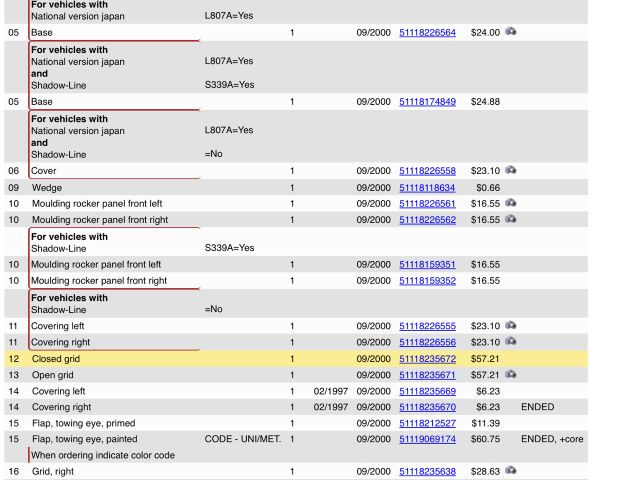This screenshot has width=640, height=480.
Task: Click camera icon for part 51118226561
Action: [511, 203]
